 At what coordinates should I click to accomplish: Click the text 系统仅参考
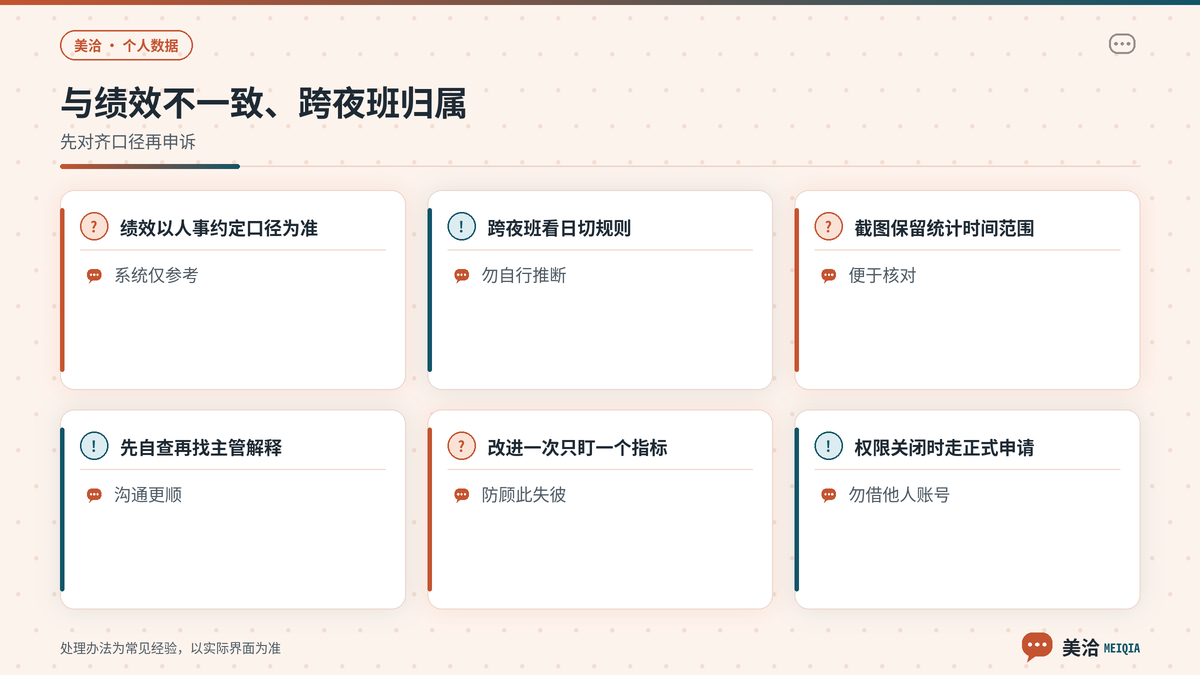click(156, 276)
